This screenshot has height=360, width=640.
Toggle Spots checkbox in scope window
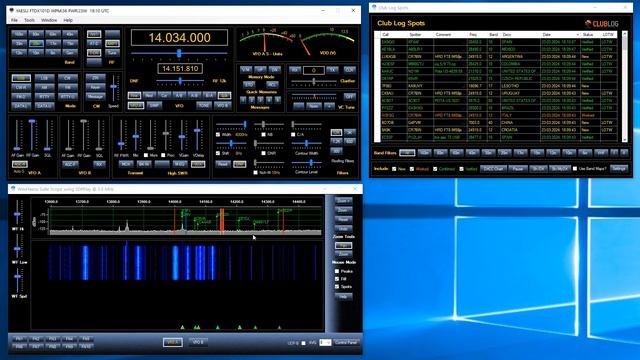[337, 287]
